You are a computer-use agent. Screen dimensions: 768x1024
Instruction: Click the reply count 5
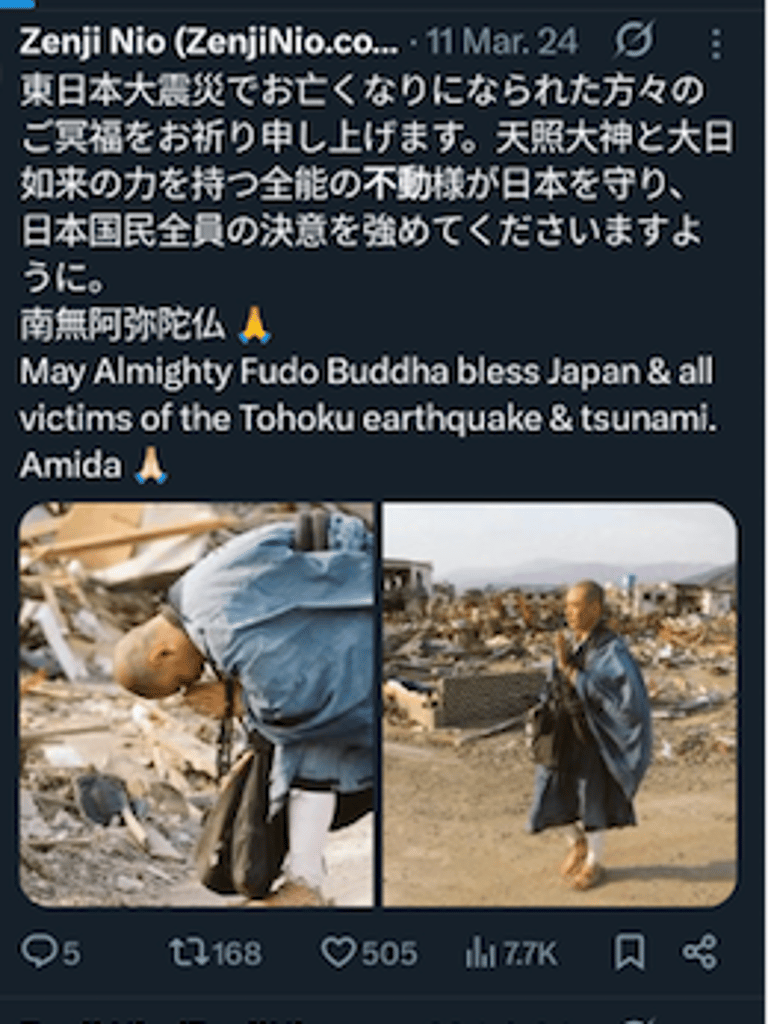(x=72, y=953)
